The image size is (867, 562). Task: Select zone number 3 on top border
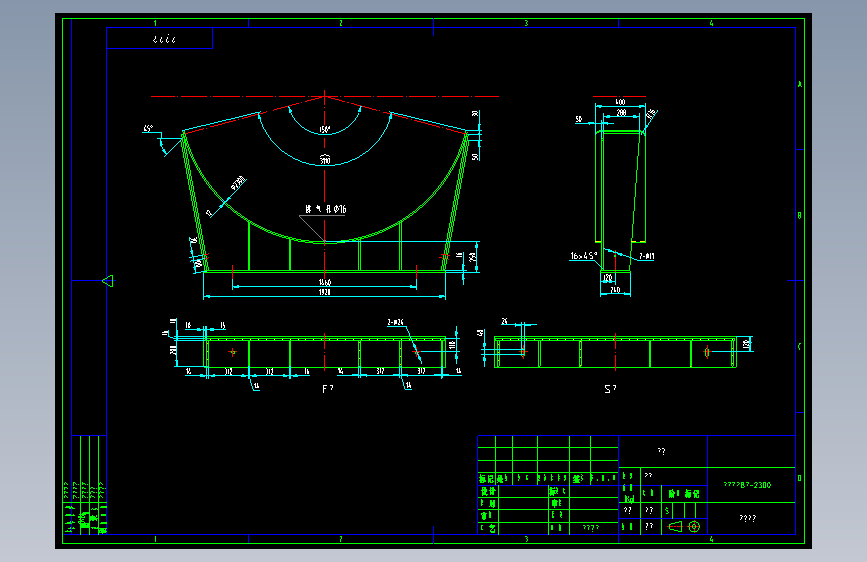526,23
